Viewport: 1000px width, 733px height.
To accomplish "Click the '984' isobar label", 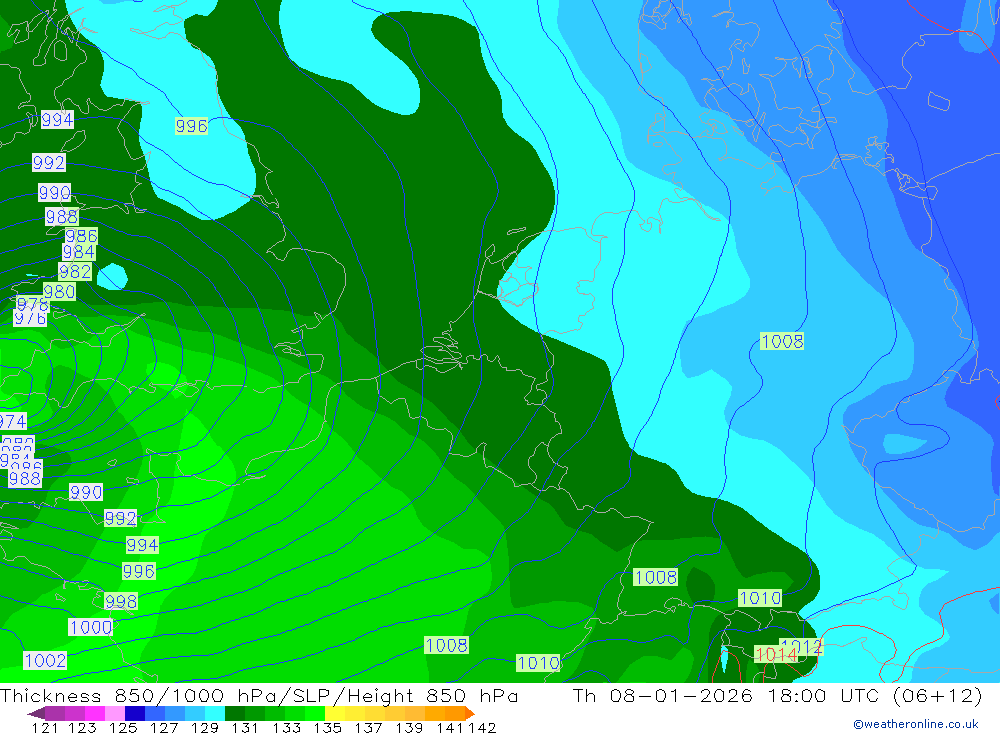I will point(79,252).
